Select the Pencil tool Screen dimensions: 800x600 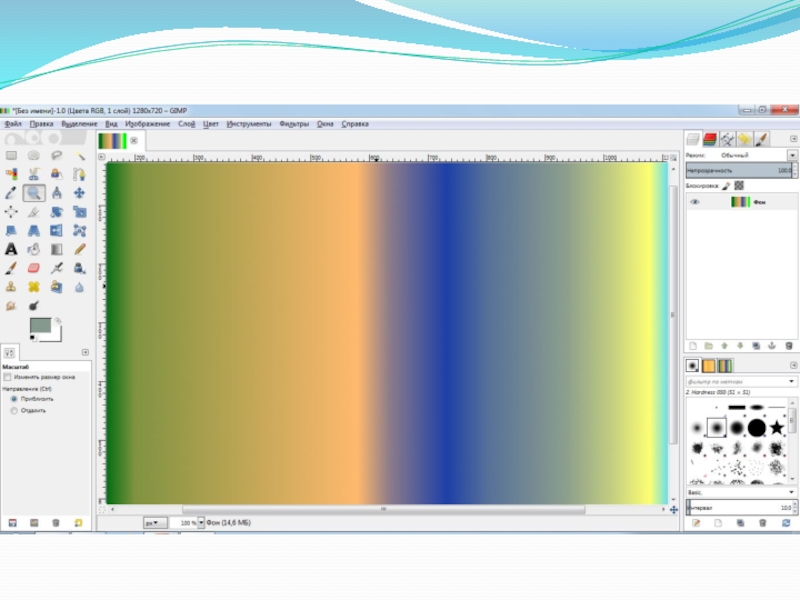pyautogui.click(x=79, y=249)
